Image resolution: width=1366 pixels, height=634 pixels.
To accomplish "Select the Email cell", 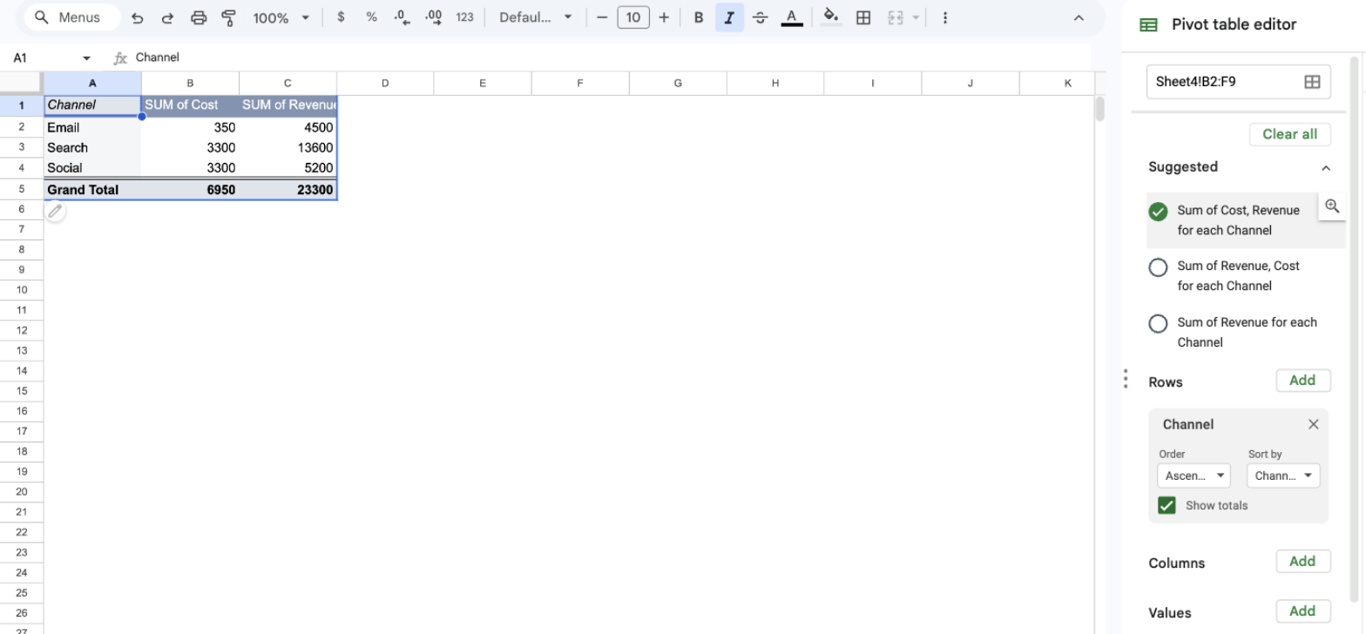I will (92, 127).
